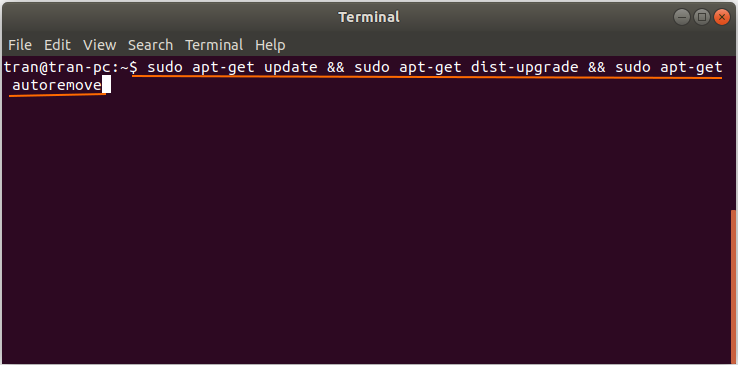Open the Search menu
This screenshot has width=738, height=365.
(150, 45)
